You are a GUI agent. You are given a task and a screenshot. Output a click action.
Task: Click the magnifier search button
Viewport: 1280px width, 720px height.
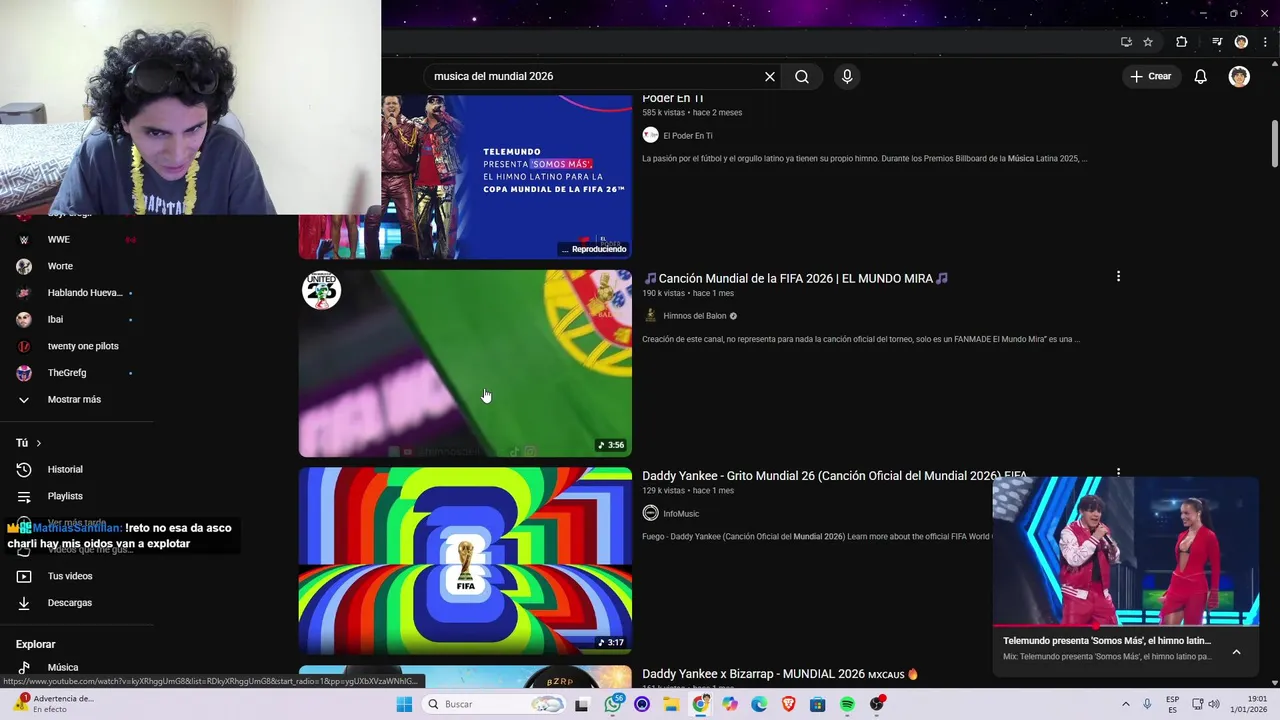(x=802, y=77)
